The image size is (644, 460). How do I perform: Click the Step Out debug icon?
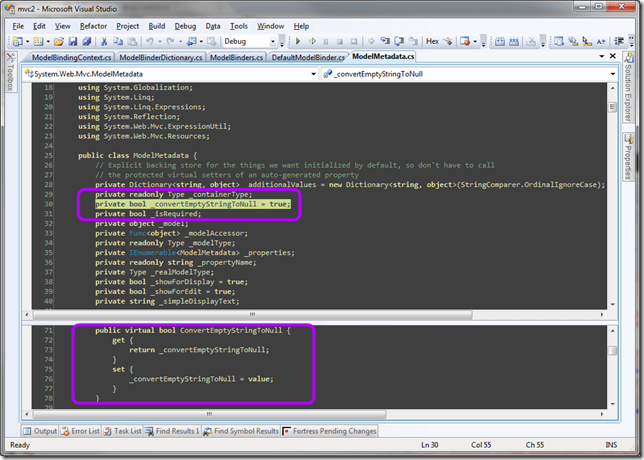pos(413,41)
